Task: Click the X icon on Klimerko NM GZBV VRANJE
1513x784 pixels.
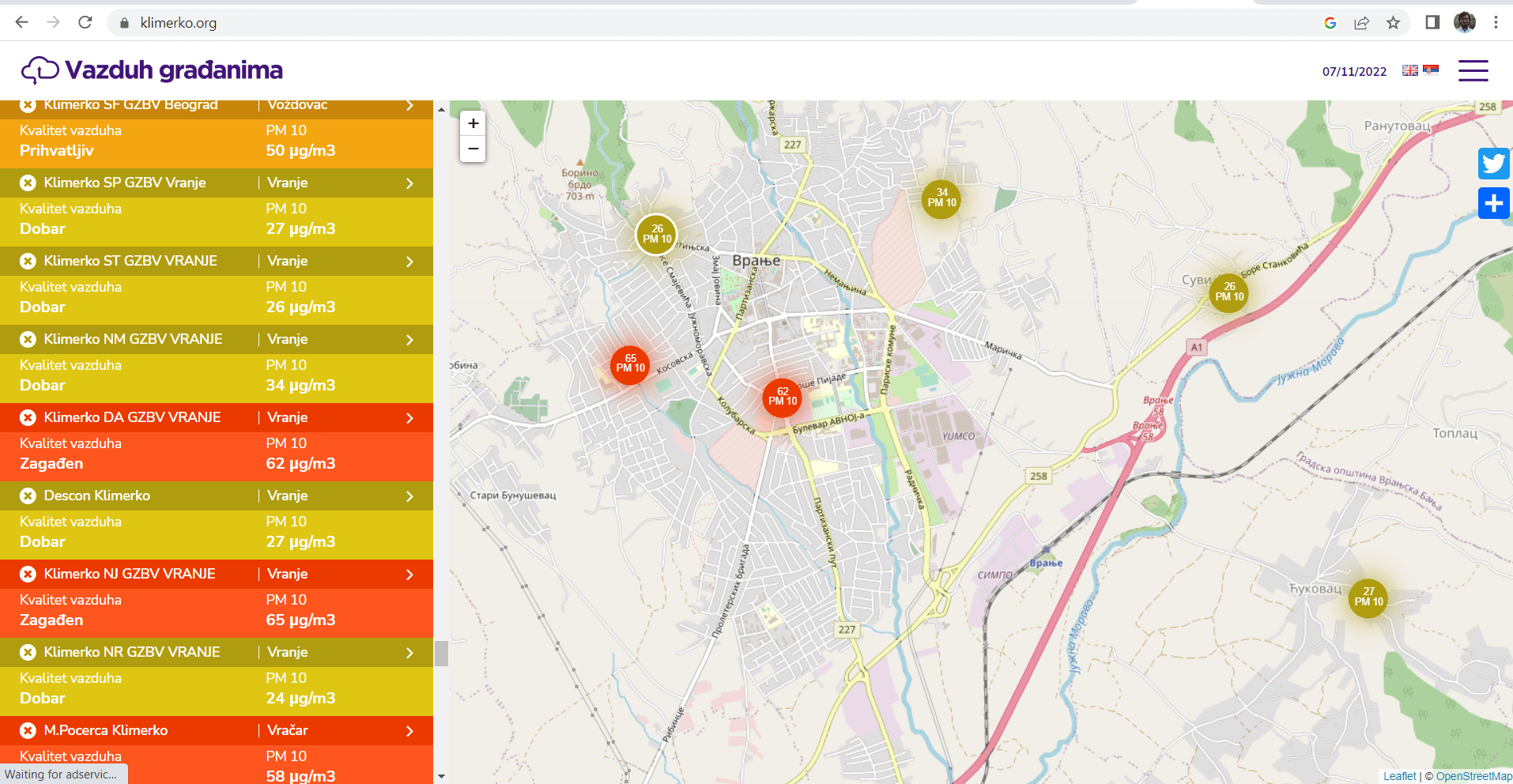Action: coord(28,339)
